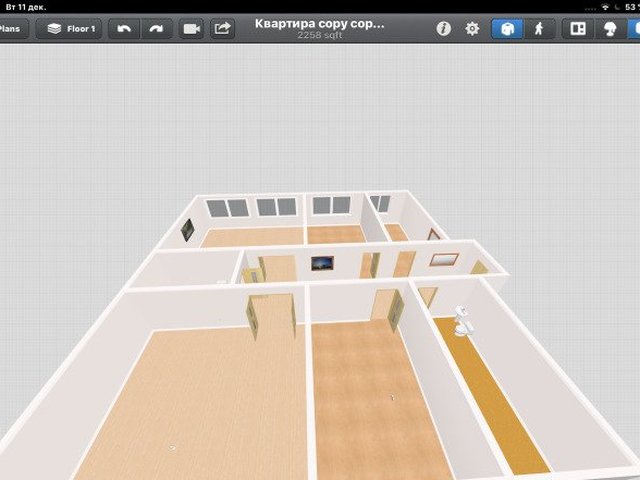Image resolution: width=640 pixels, height=480 pixels.
Task: Select the toilet fixture in bathroom
Action: click(463, 322)
